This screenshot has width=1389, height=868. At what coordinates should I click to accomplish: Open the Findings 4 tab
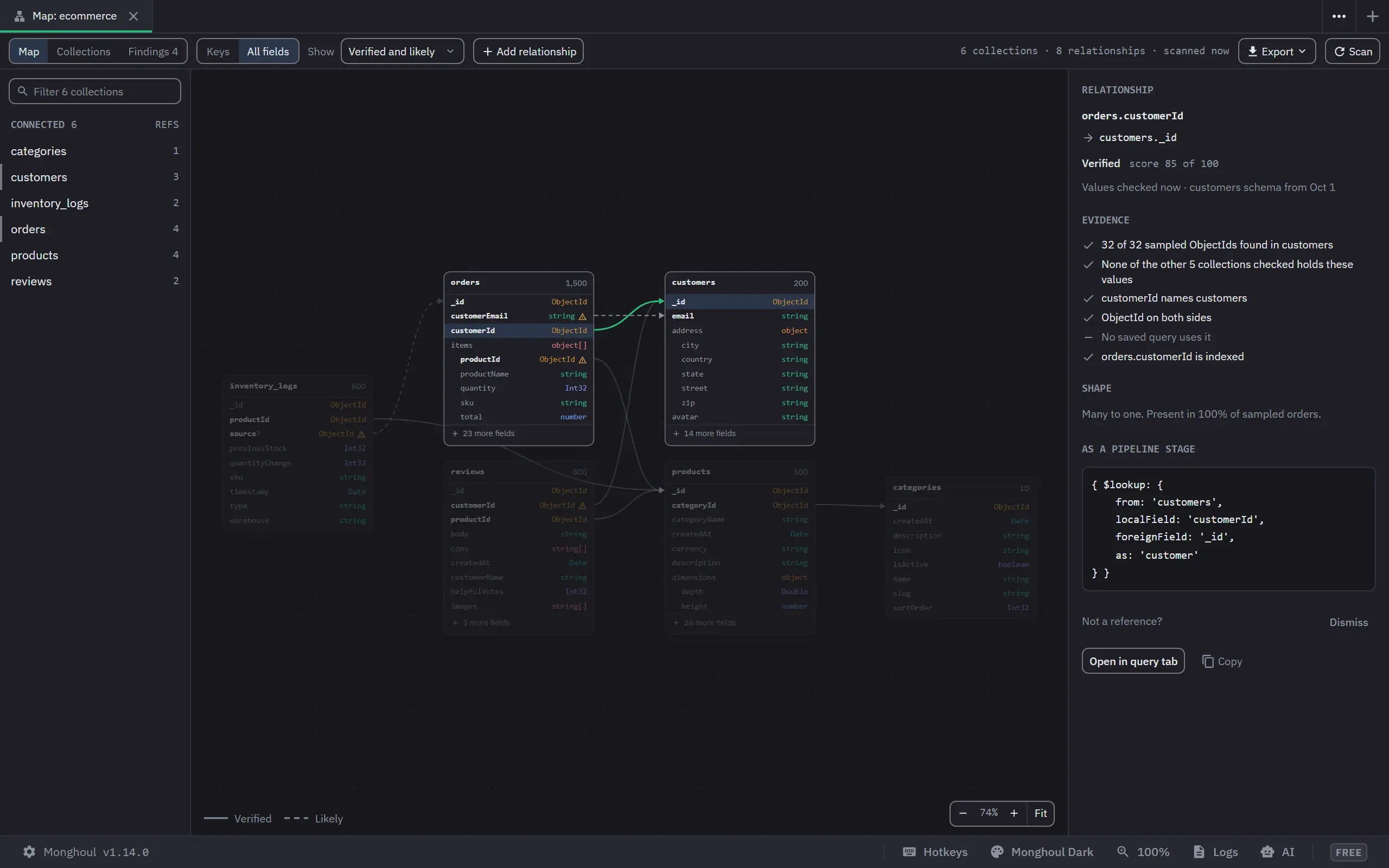tap(152, 51)
